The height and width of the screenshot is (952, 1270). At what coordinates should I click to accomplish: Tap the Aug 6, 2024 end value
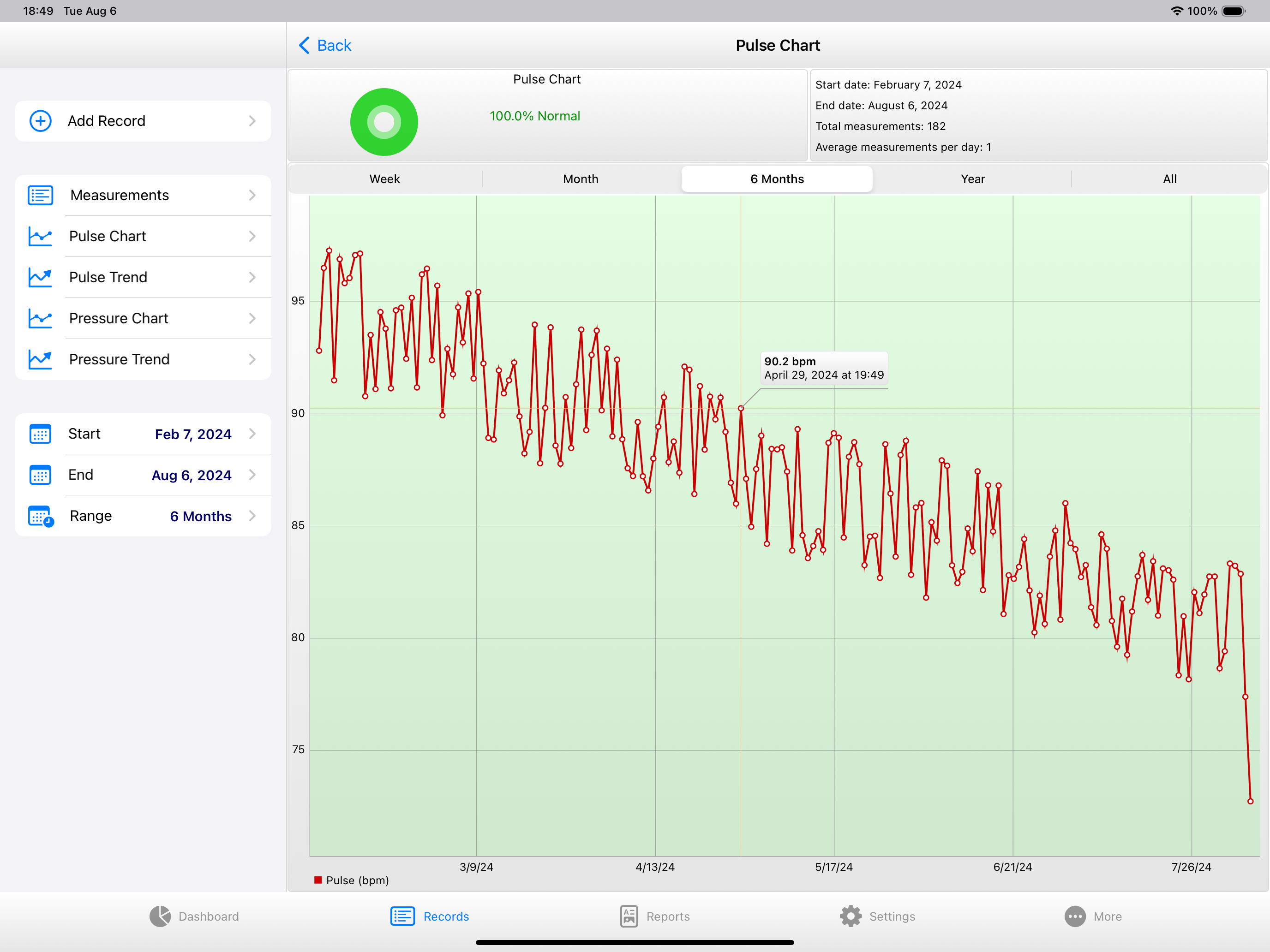click(x=192, y=476)
